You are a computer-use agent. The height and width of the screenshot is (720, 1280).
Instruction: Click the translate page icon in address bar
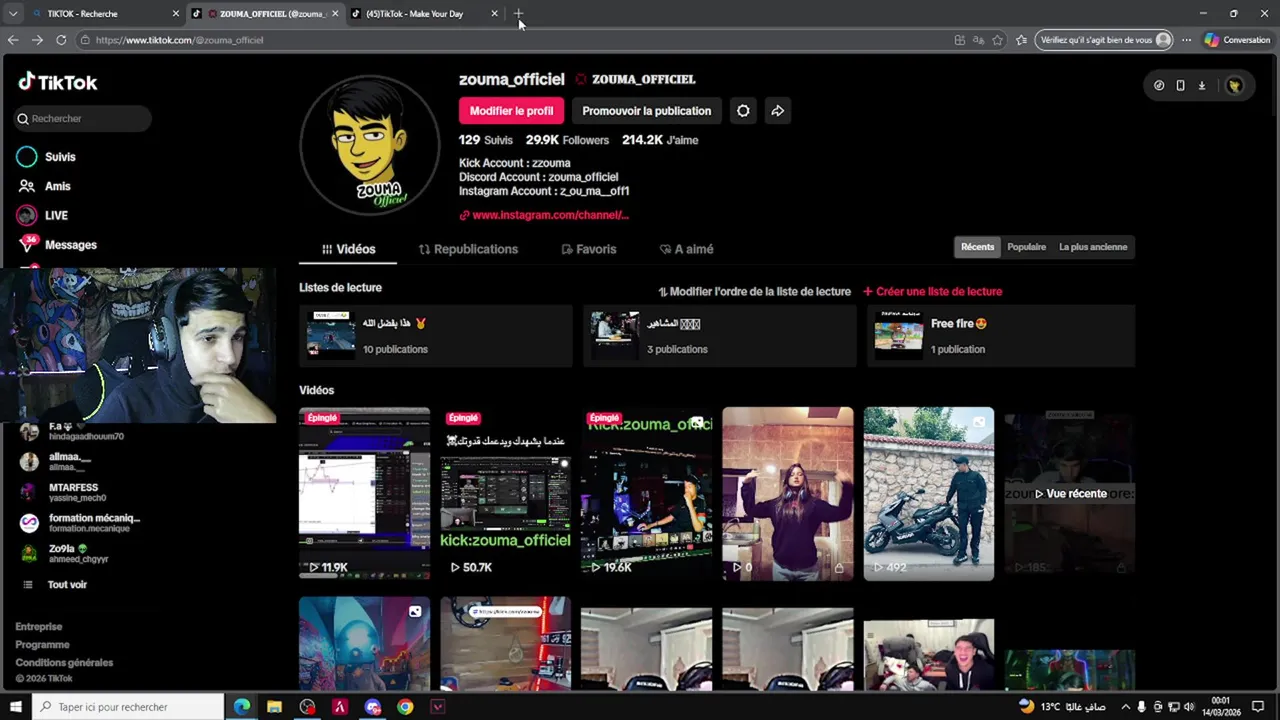tap(978, 40)
